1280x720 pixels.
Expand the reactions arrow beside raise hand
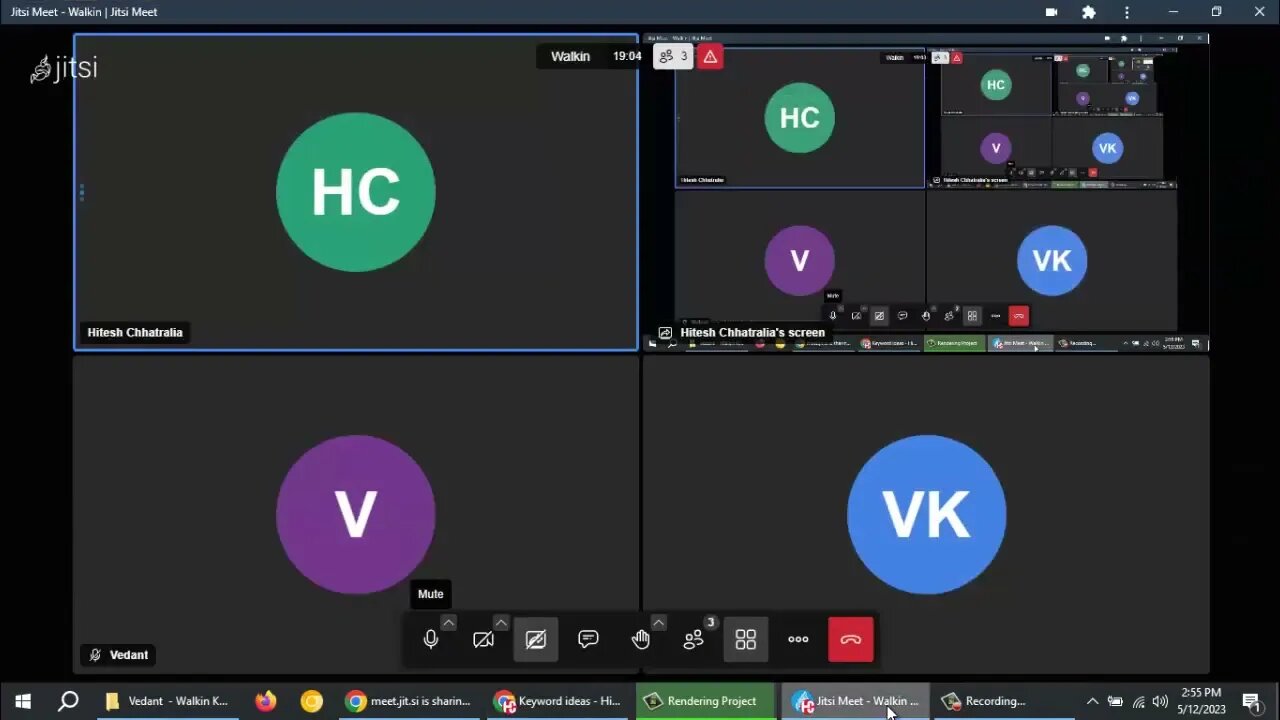pyautogui.click(x=659, y=622)
